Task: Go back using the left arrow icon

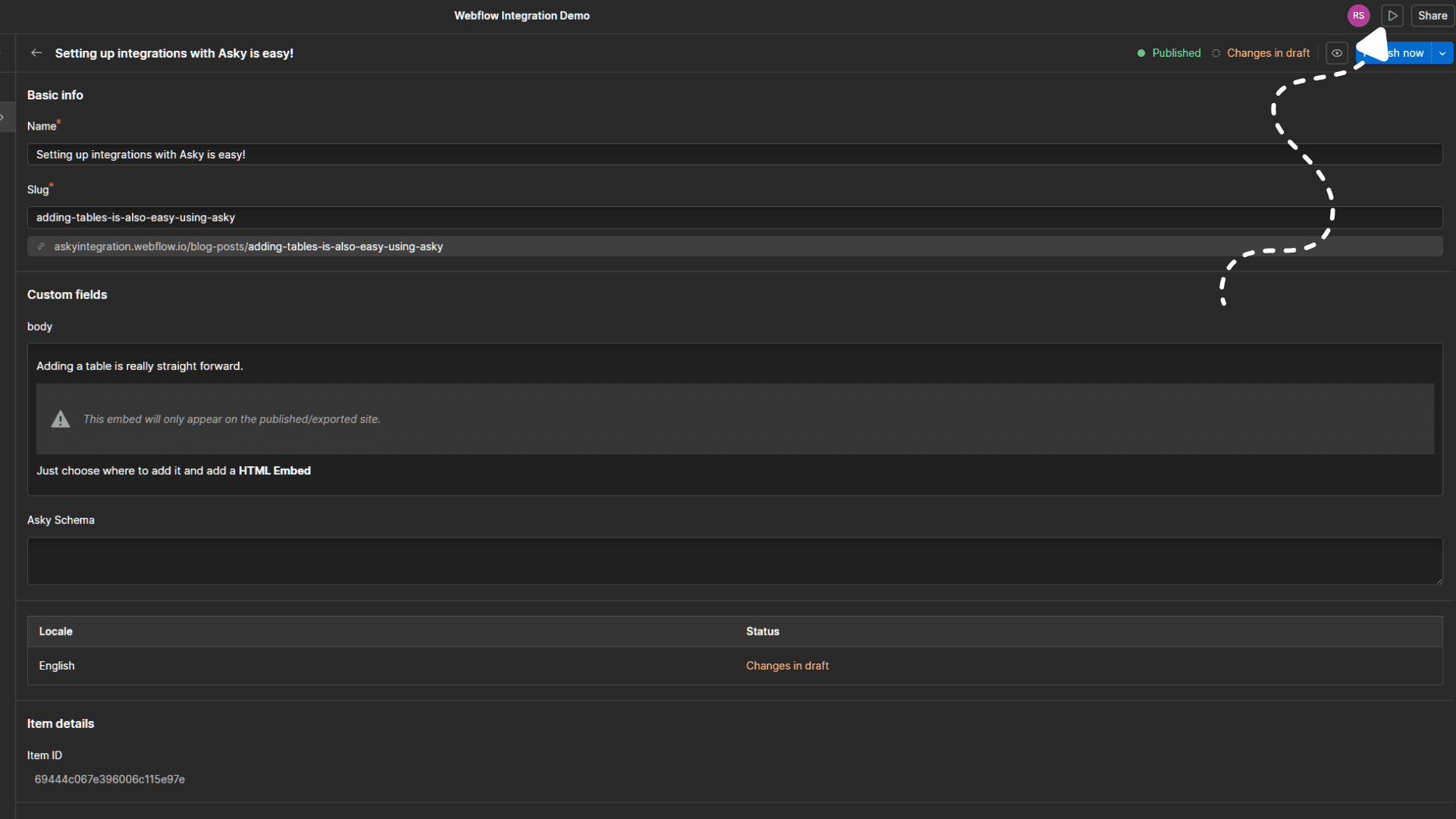Action: pyautogui.click(x=36, y=53)
